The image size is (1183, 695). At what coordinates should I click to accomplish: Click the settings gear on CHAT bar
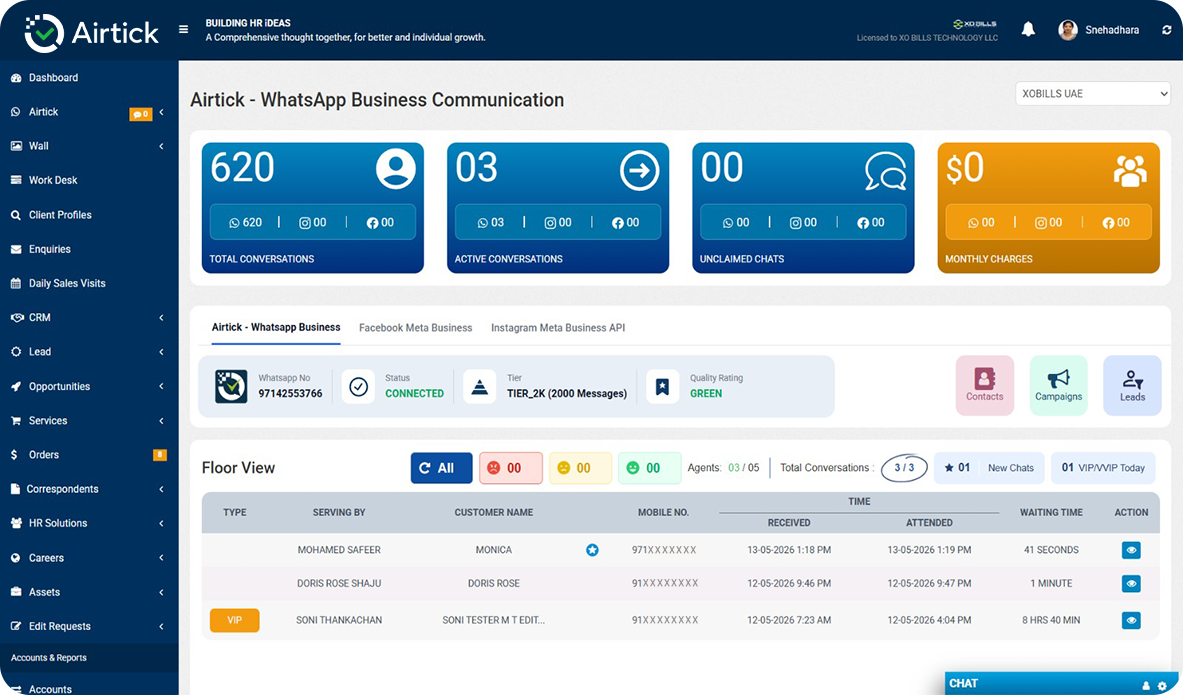pos(1163,686)
